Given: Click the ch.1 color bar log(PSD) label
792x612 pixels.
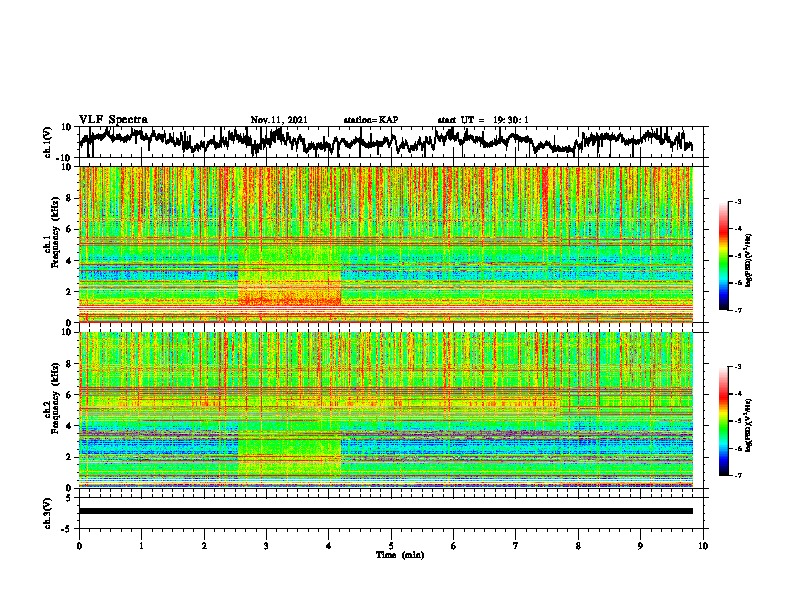Looking at the screenshot, I should pos(749,261).
